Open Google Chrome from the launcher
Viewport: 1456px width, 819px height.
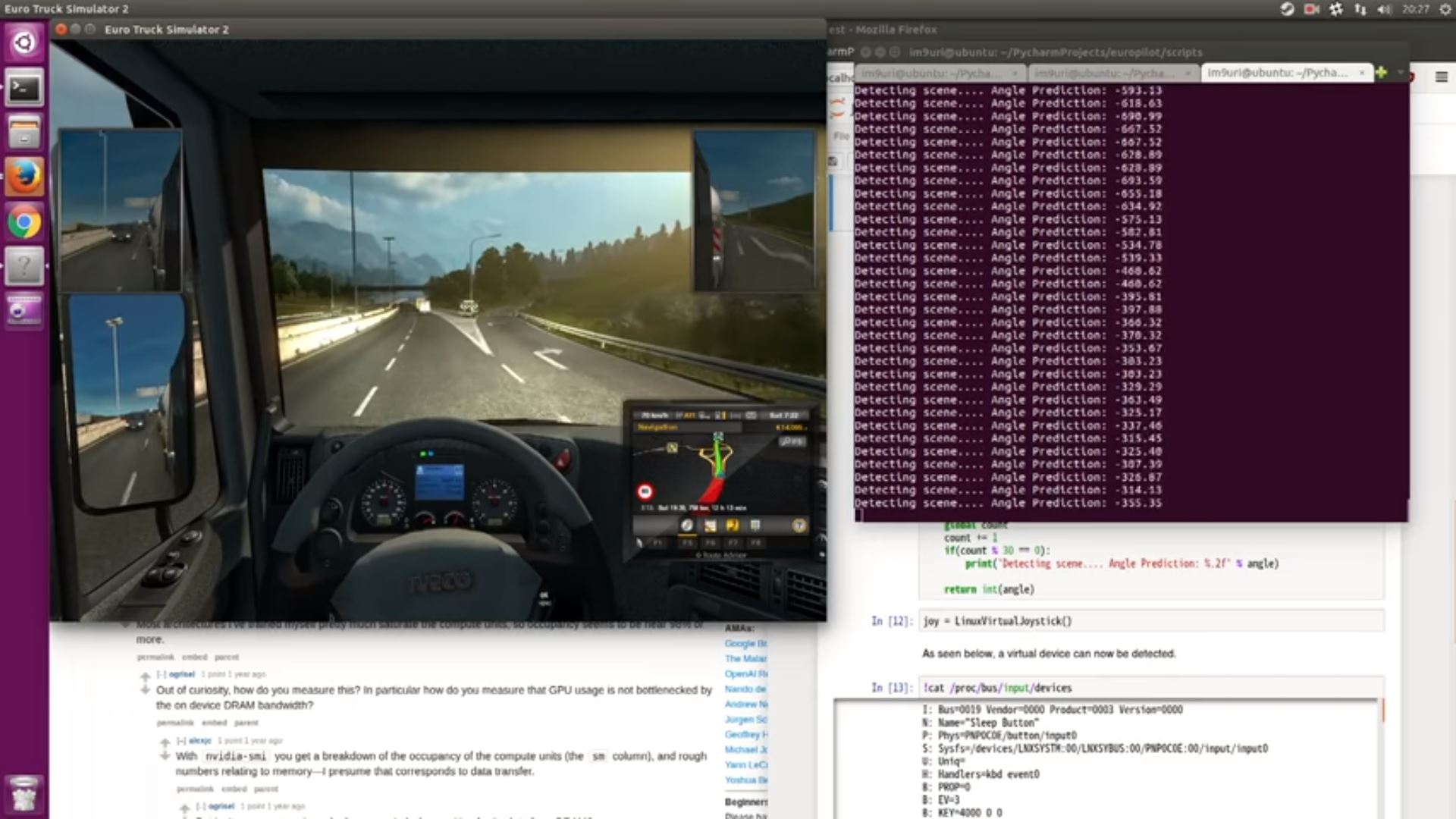point(24,222)
